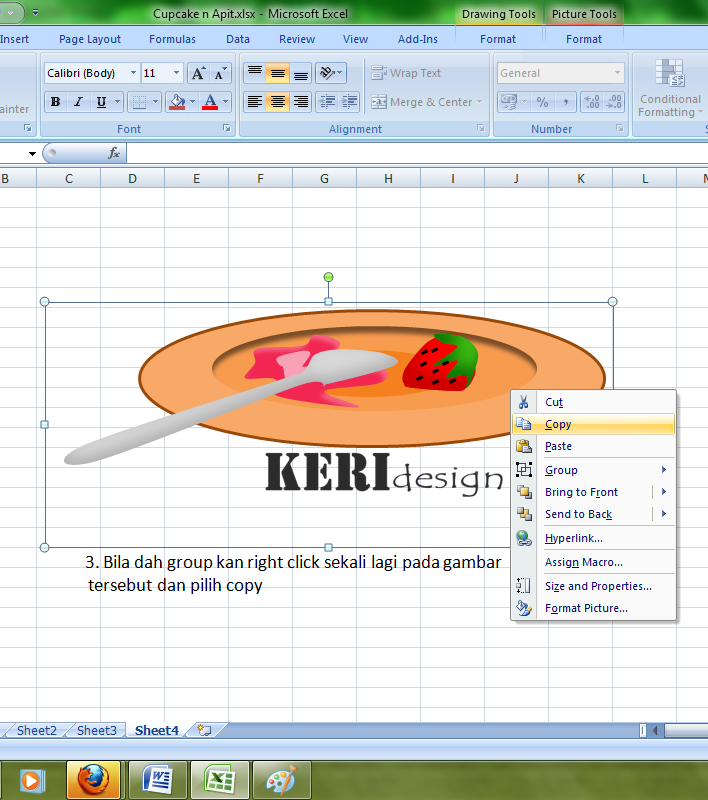Image resolution: width=708 pixels, height=800 pixels.
Task: Open the Borders dropdown arrow
Action: [x=156, y=102]
